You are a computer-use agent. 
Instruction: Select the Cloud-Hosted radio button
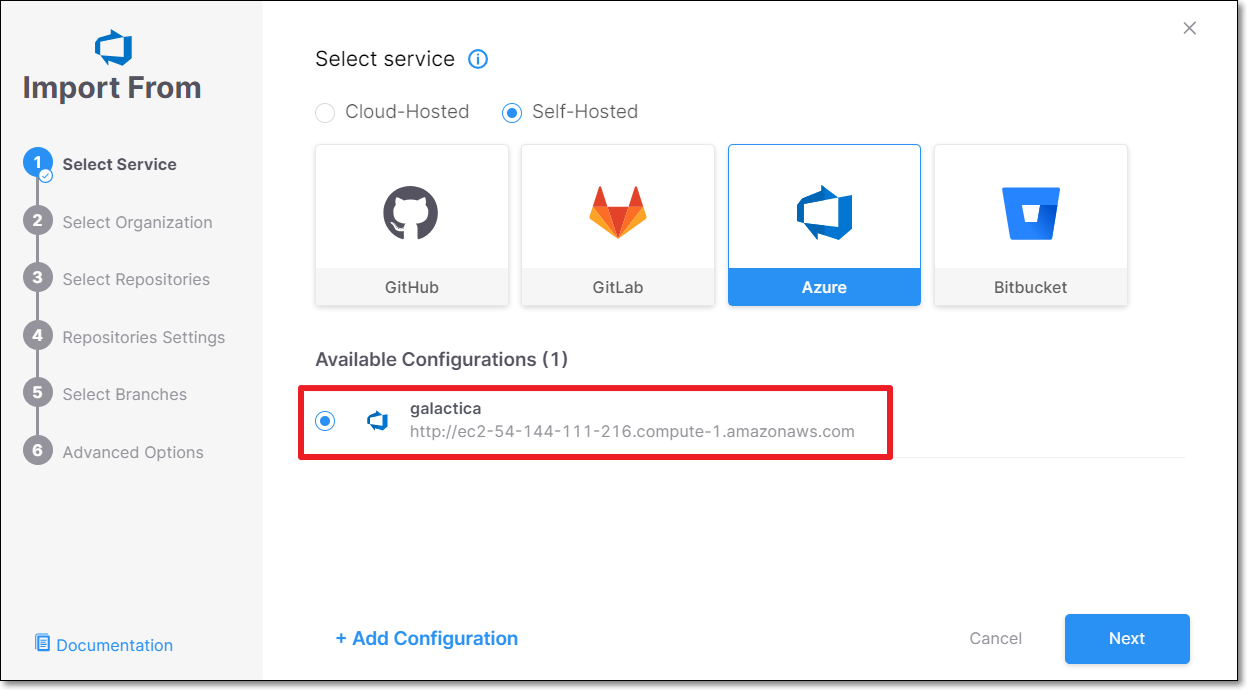[x=325, y=112]
